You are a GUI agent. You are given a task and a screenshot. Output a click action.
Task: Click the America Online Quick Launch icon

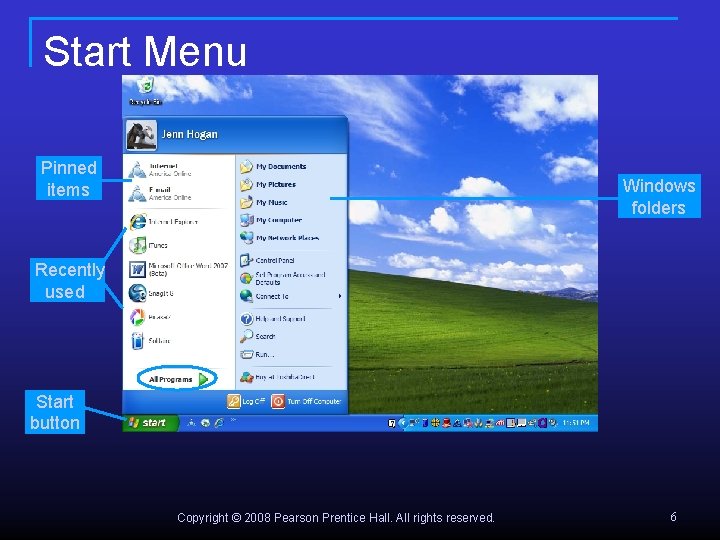[x=191, y=423]
